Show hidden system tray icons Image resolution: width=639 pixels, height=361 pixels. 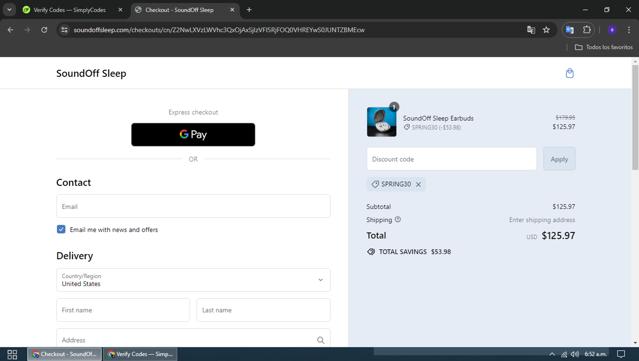click(x=552, y=354)
